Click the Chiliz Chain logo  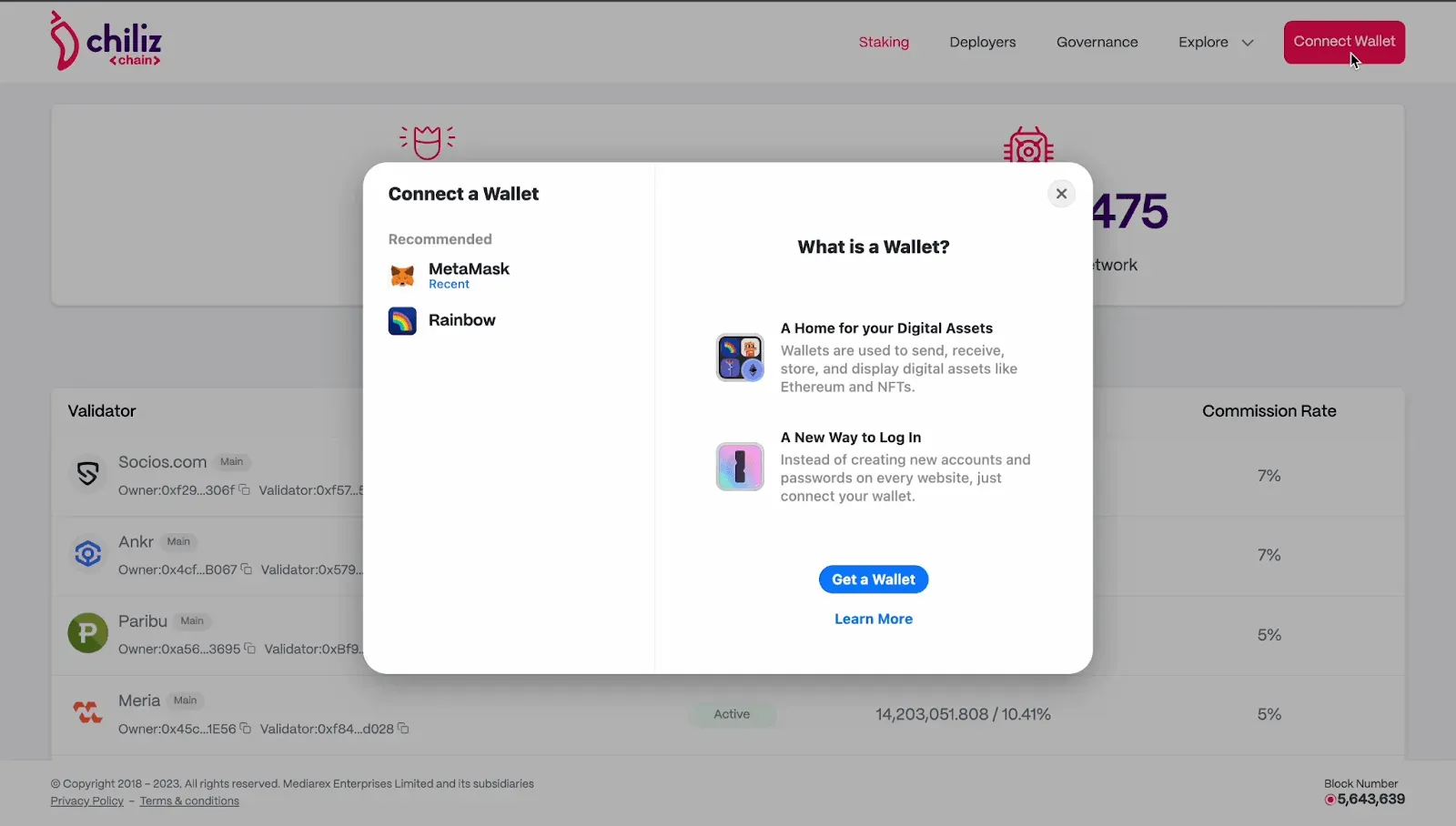coord(106,41)
